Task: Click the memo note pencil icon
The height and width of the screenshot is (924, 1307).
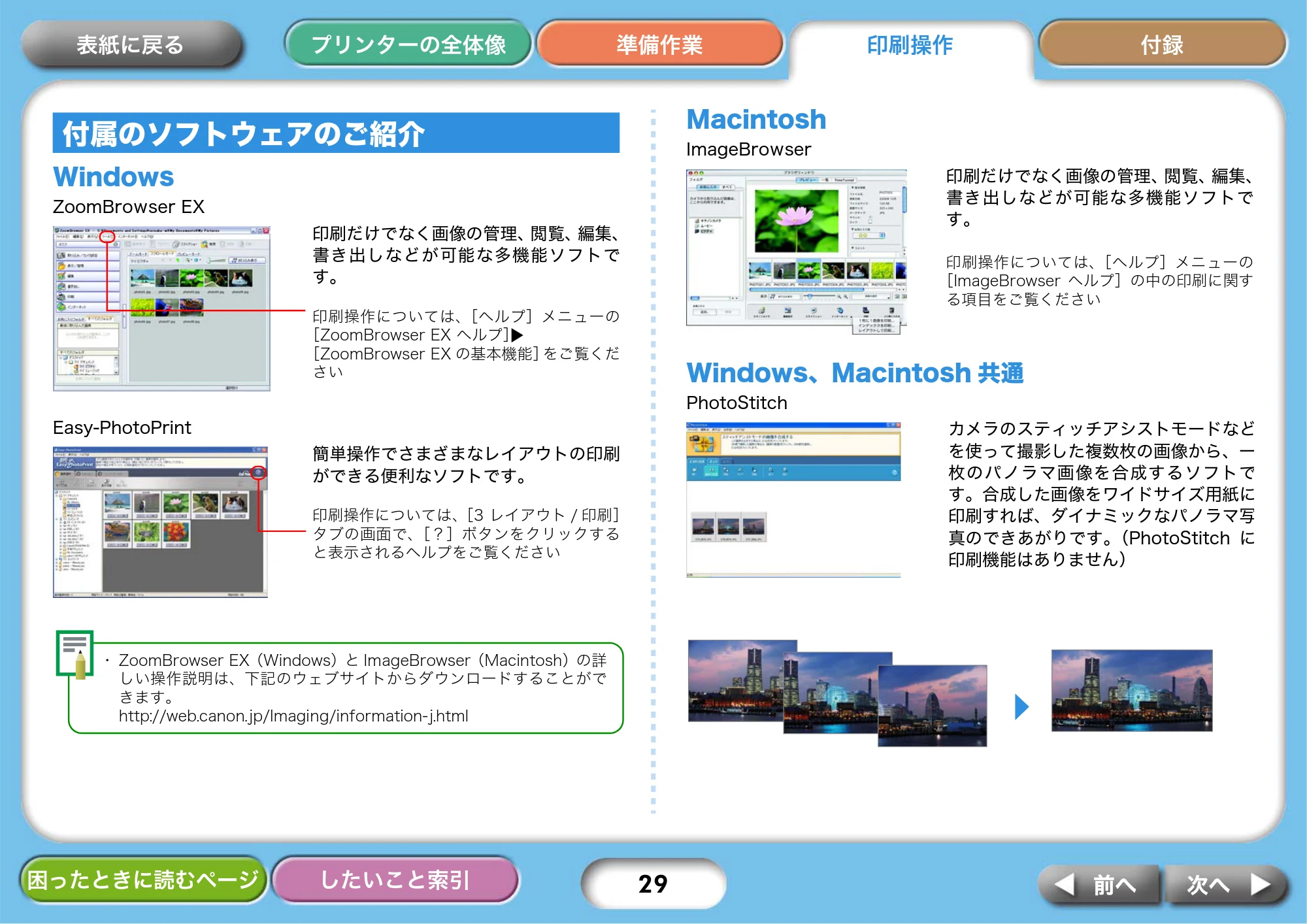Action: (x=74, y=654)
